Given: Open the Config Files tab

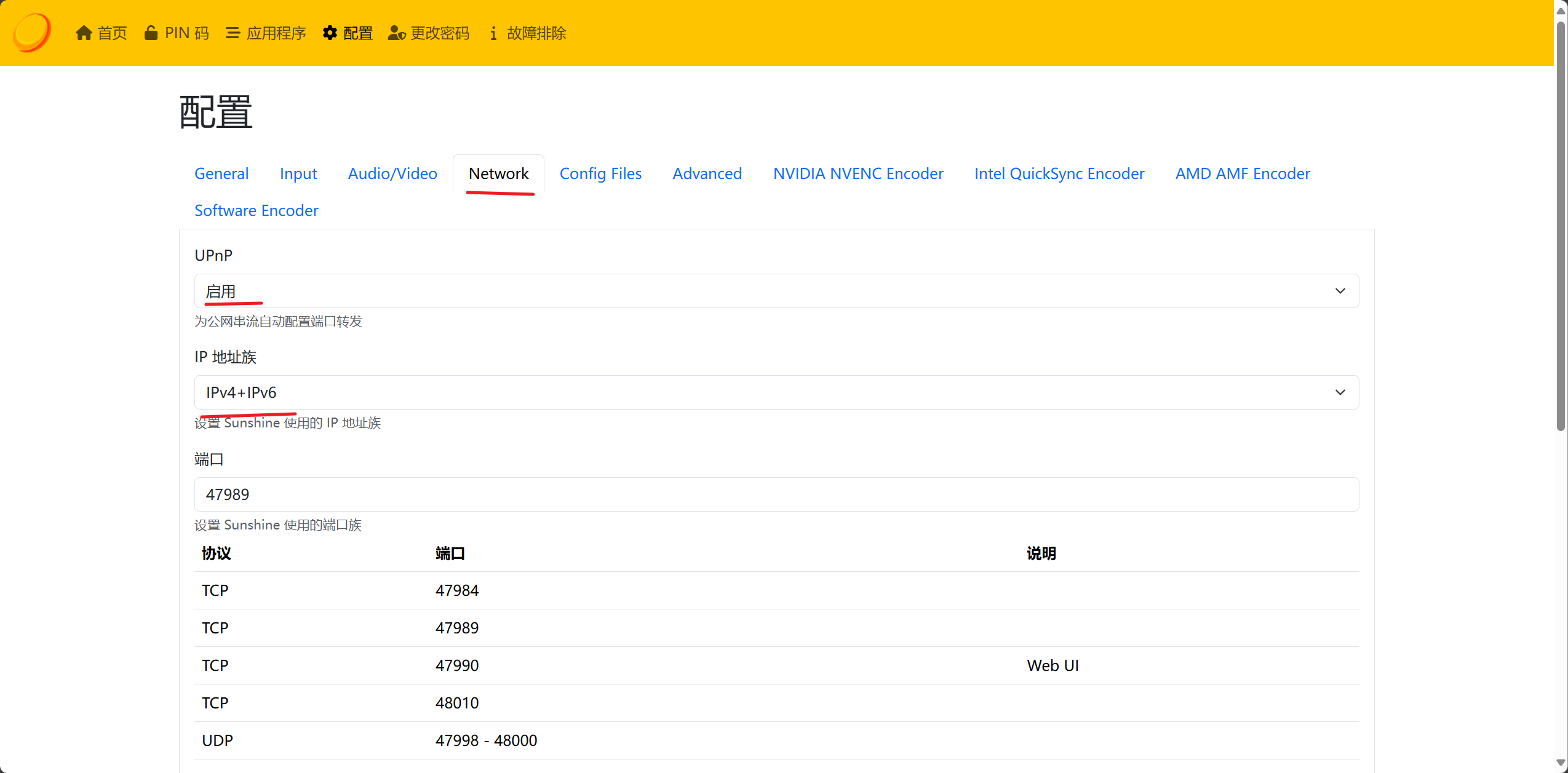Looking at the screenshot, I should coord(600,173).
